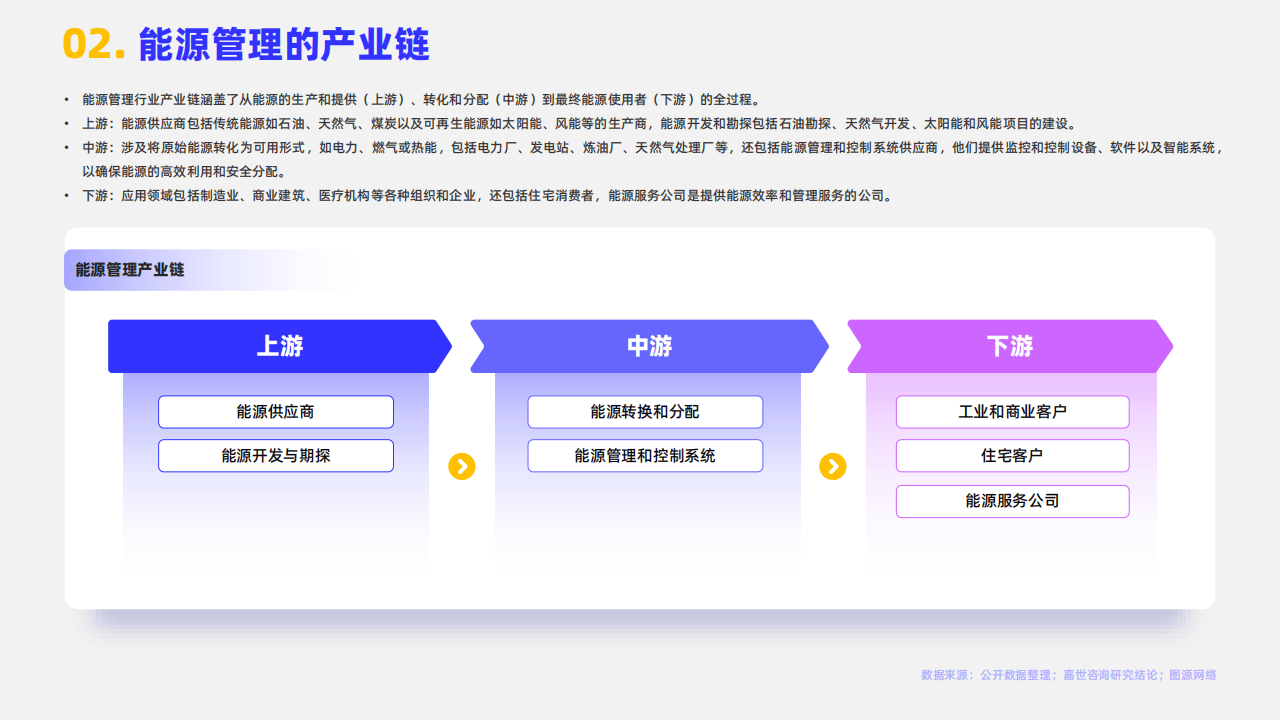Click the first bullet point marker
The image size is (1280, 720).
(68, 98)
